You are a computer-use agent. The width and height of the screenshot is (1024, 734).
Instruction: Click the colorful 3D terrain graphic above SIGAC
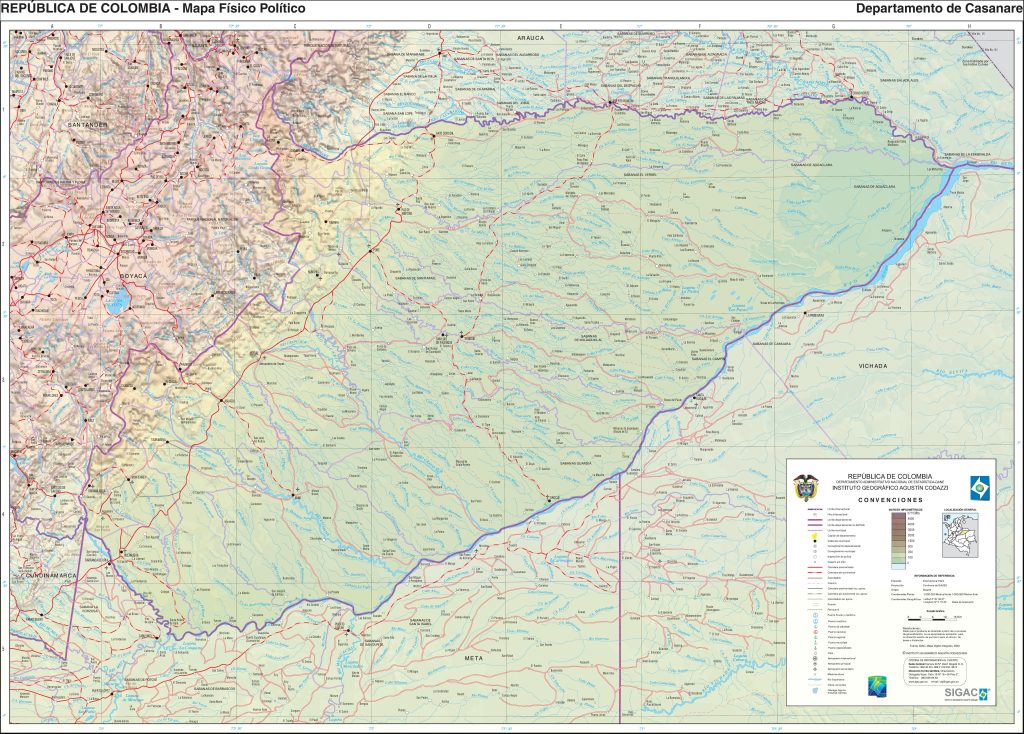[875, 685]
